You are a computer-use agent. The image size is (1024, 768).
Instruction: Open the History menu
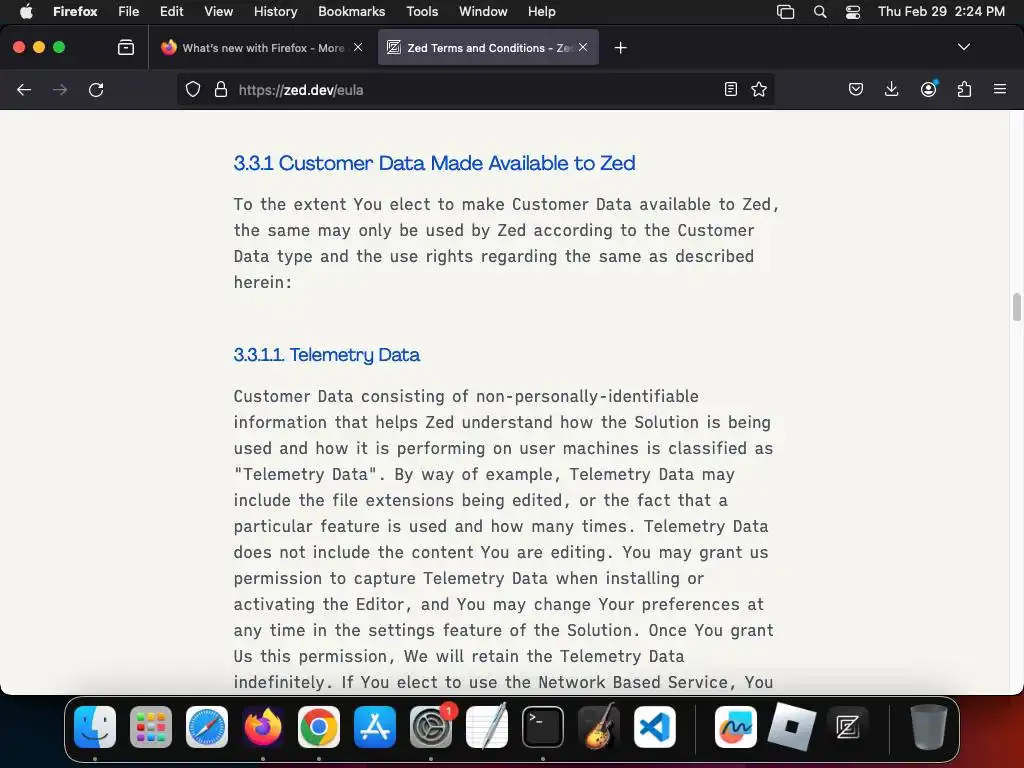[x=275, y=11]
